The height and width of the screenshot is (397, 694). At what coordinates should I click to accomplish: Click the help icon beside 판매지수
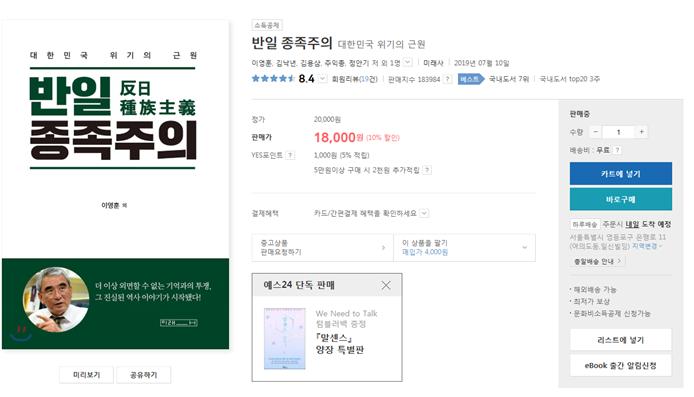pyautogui.click(x=448, y=79)
